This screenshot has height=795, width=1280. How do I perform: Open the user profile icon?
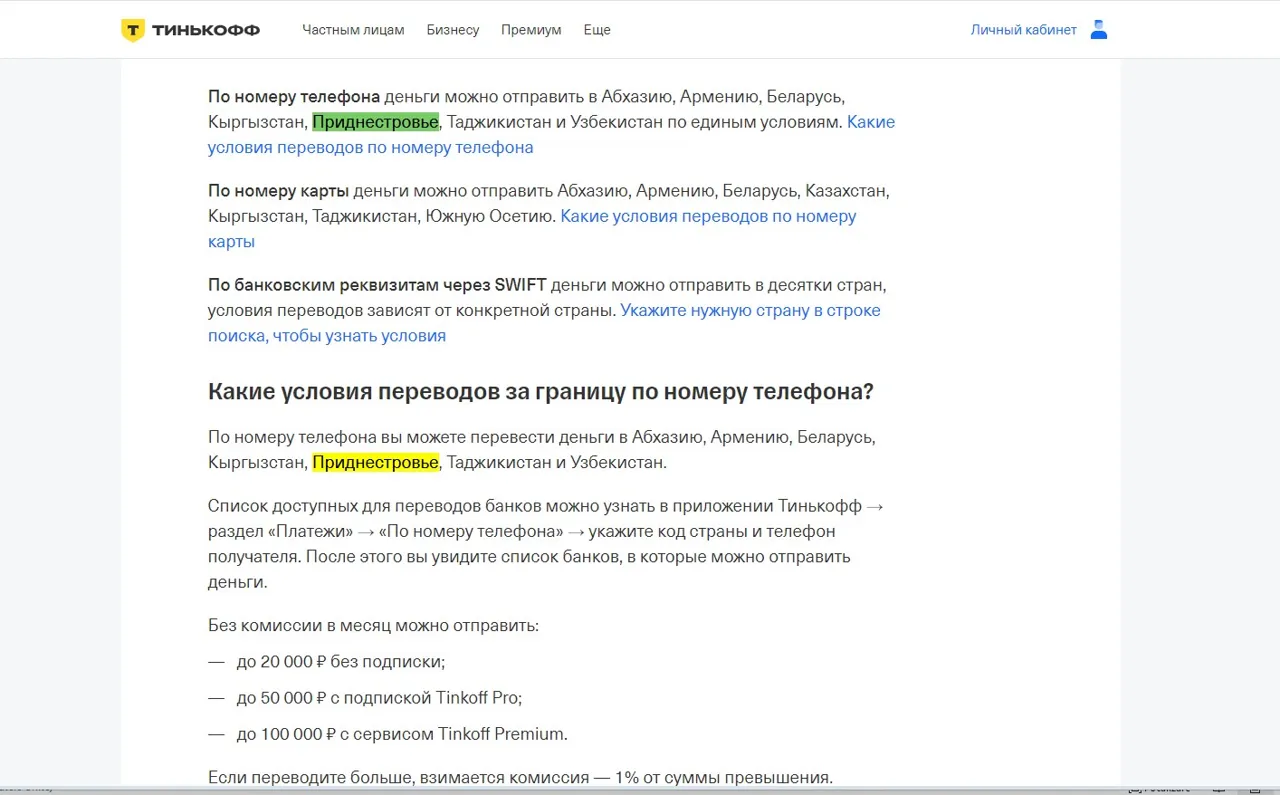(1099, 30)
